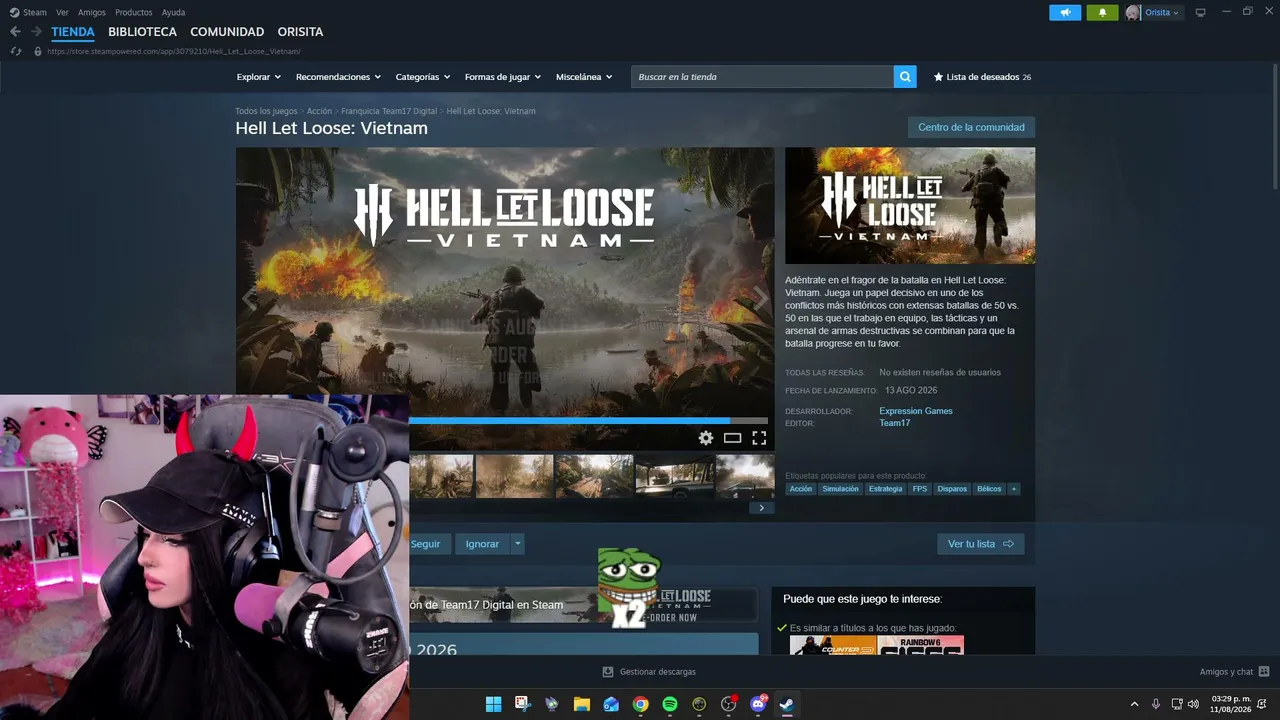1280x720 pixels.
Task: Select the Estrategia tag
Action: 885,489
